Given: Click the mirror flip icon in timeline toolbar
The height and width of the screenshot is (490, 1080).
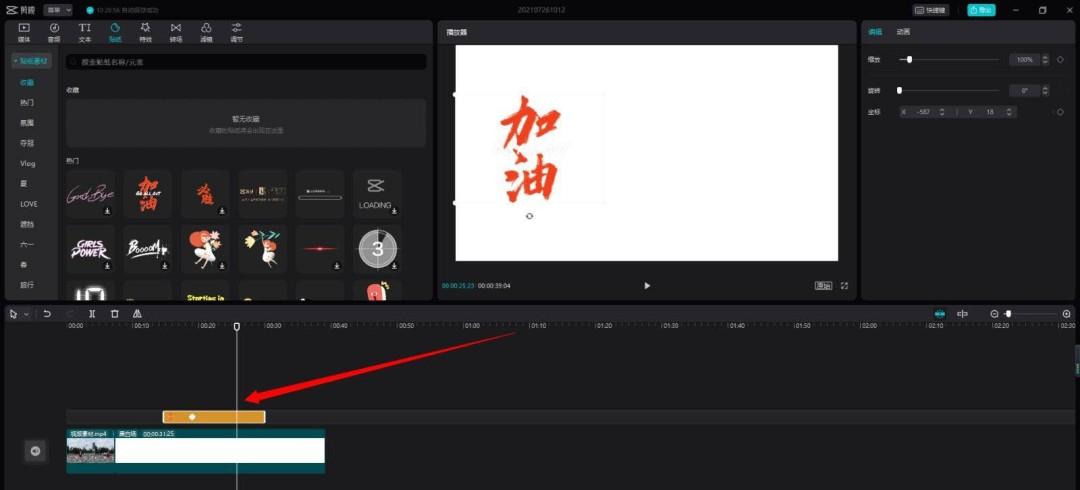Looking at the screenshot, I should coord(137,314).
